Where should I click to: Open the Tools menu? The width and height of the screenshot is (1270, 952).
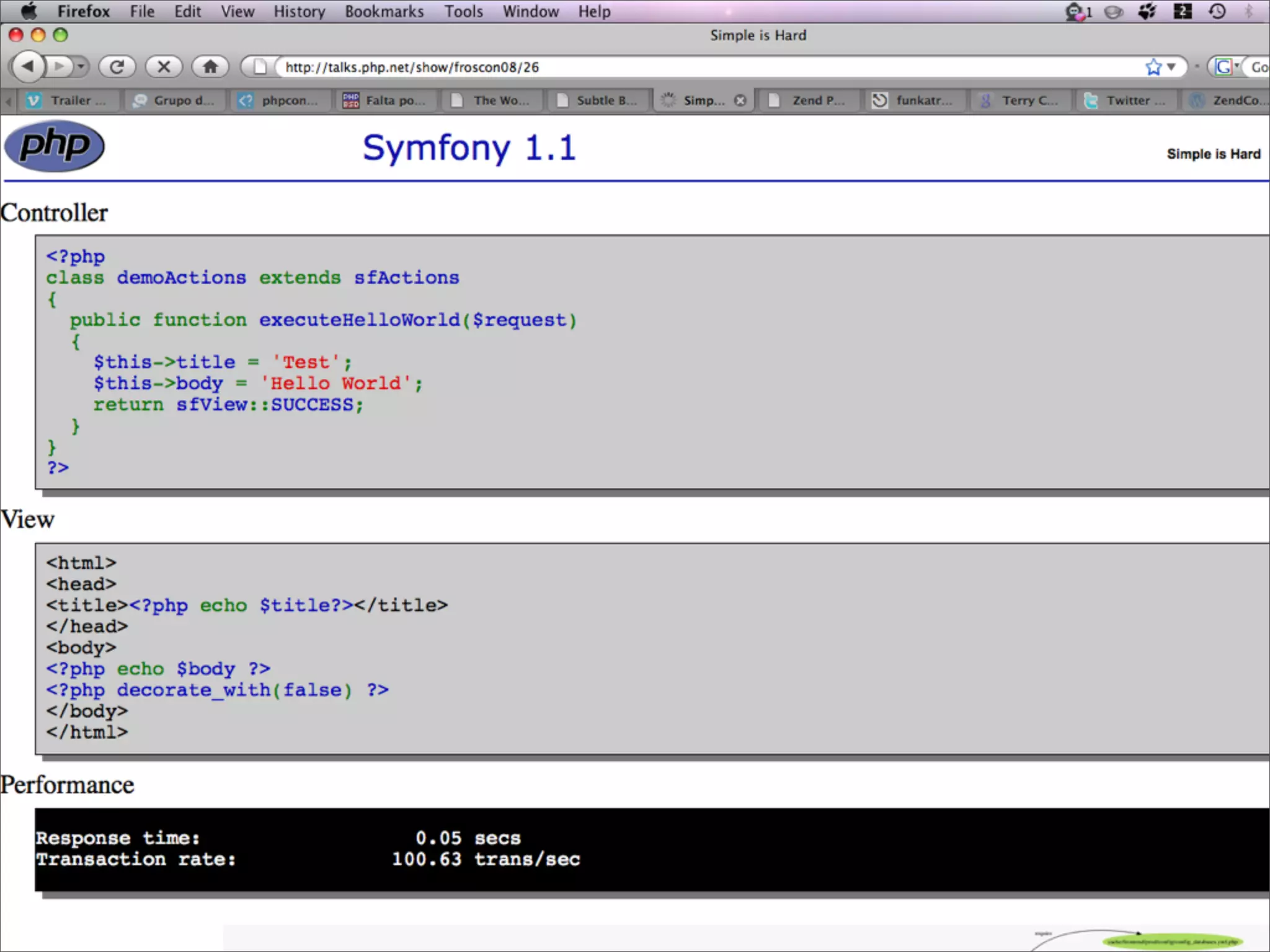463,11
